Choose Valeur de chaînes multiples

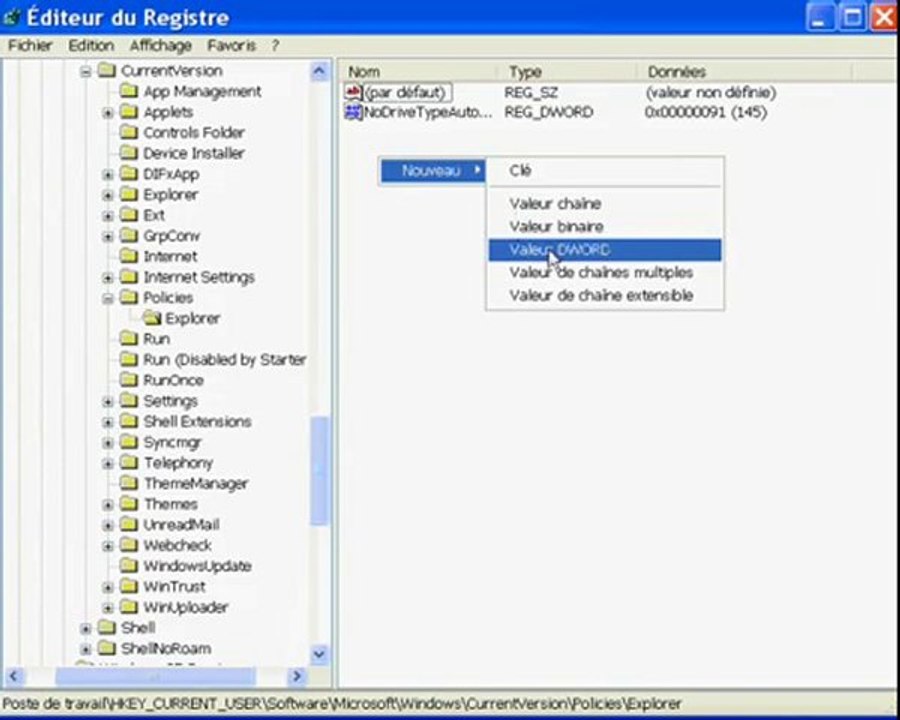point(605,272)
